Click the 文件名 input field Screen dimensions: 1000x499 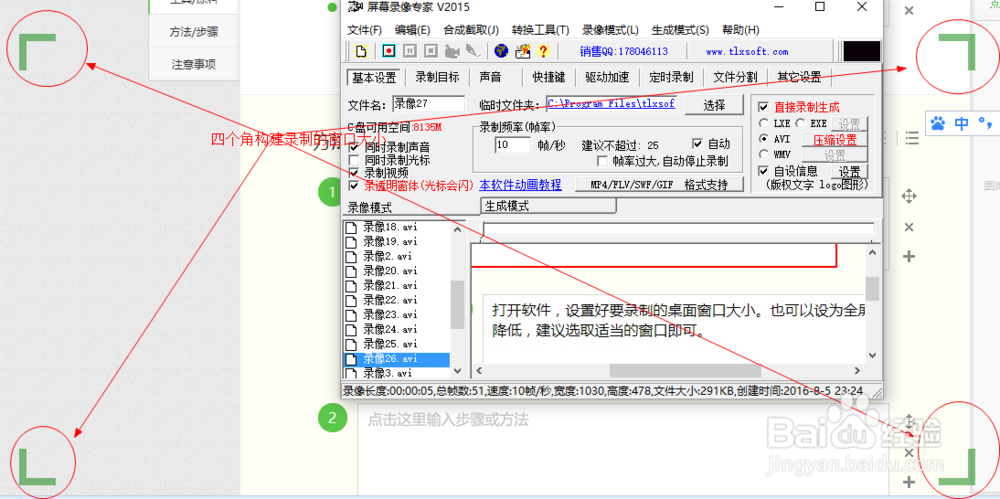(x=429, y=104)
